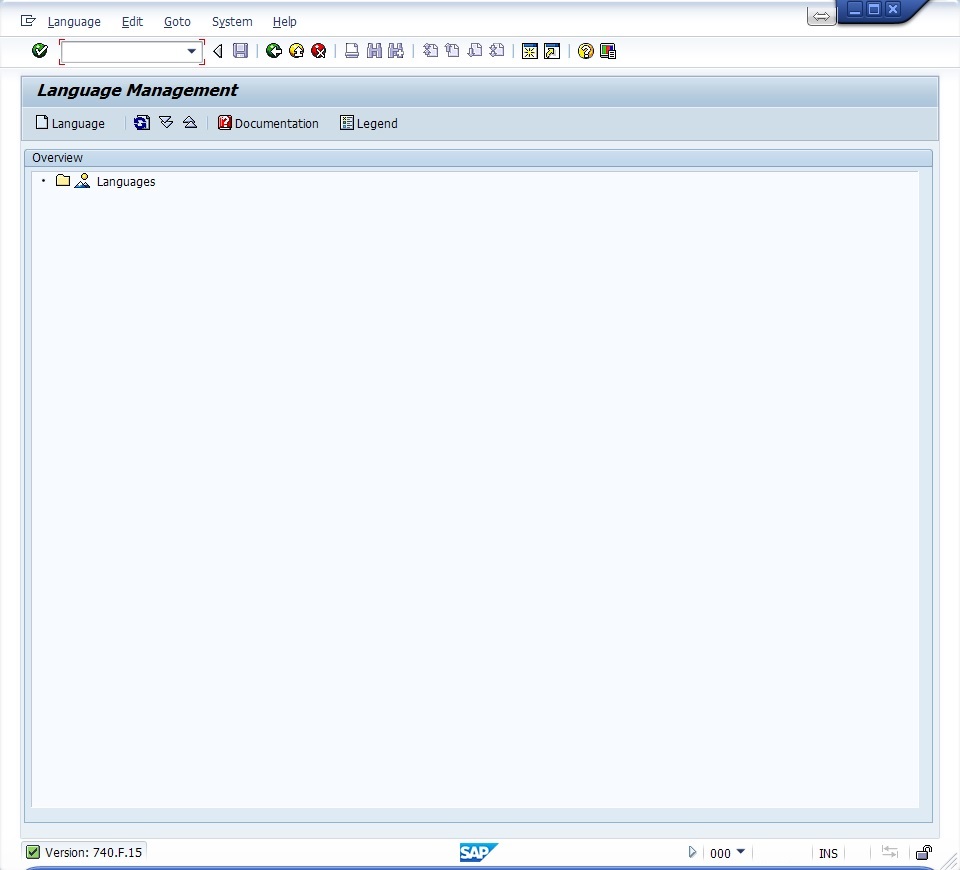This screenshot has width=960, height=870.
Task: Click the Print icon in toolbar
Action: coord(351,51)
